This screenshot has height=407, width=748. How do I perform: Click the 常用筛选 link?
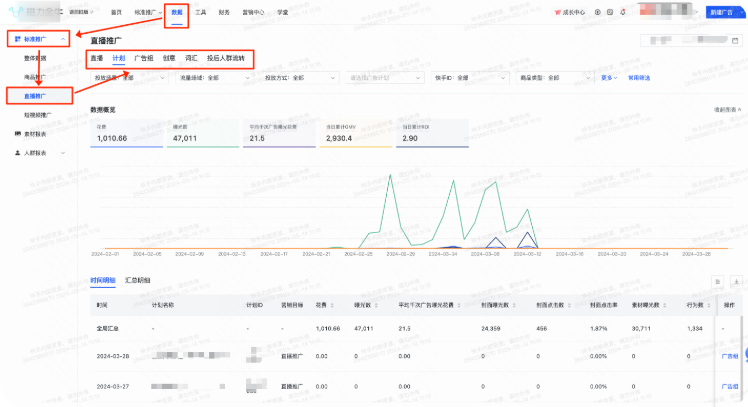coord(639,77)
